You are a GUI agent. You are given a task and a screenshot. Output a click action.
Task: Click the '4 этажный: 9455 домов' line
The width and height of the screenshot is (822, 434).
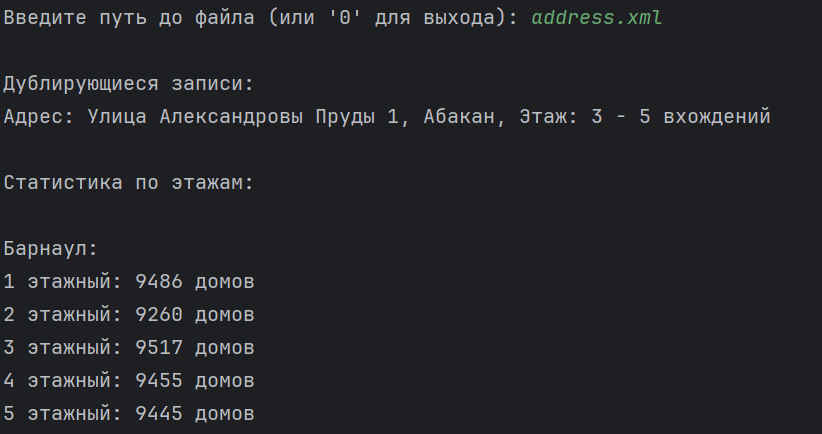point(129,381)
